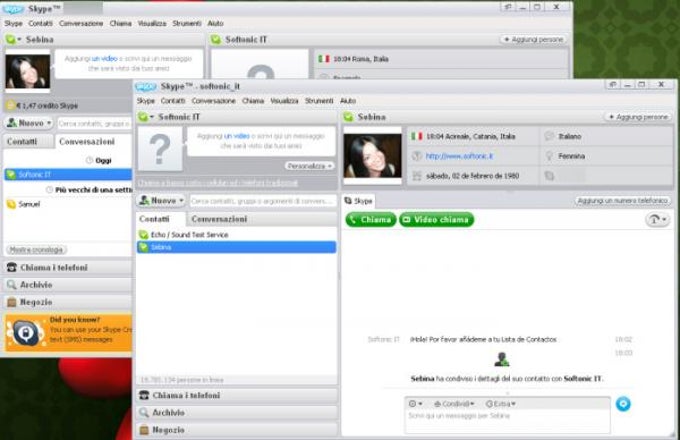Image resolution: width=680 pixels, height=440 pixels.
Task: Click the gender icon beside Femmina
Action: pyautogui.click(x=549, y=156)
